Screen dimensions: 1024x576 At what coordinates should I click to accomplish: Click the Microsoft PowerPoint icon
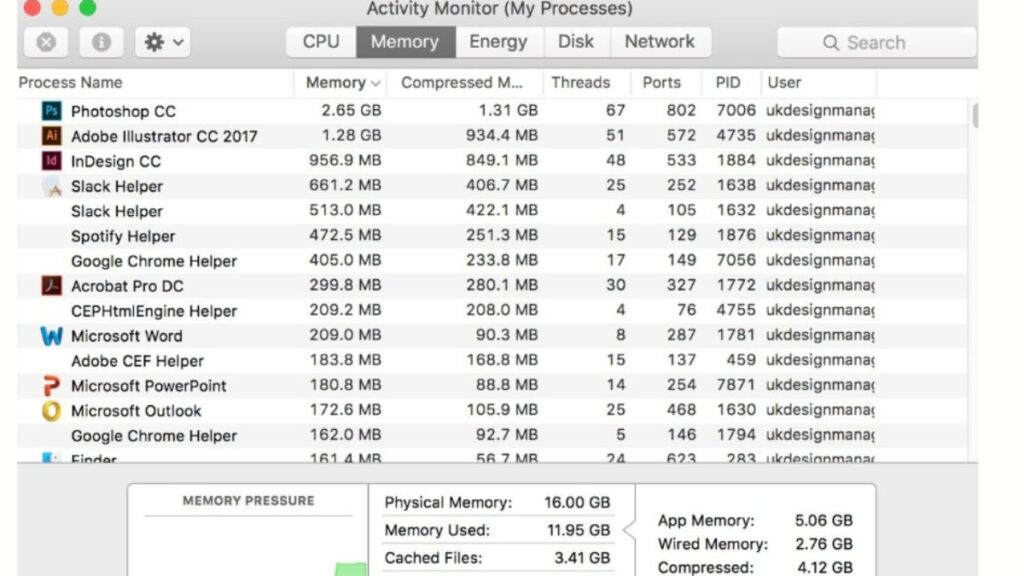52,385
